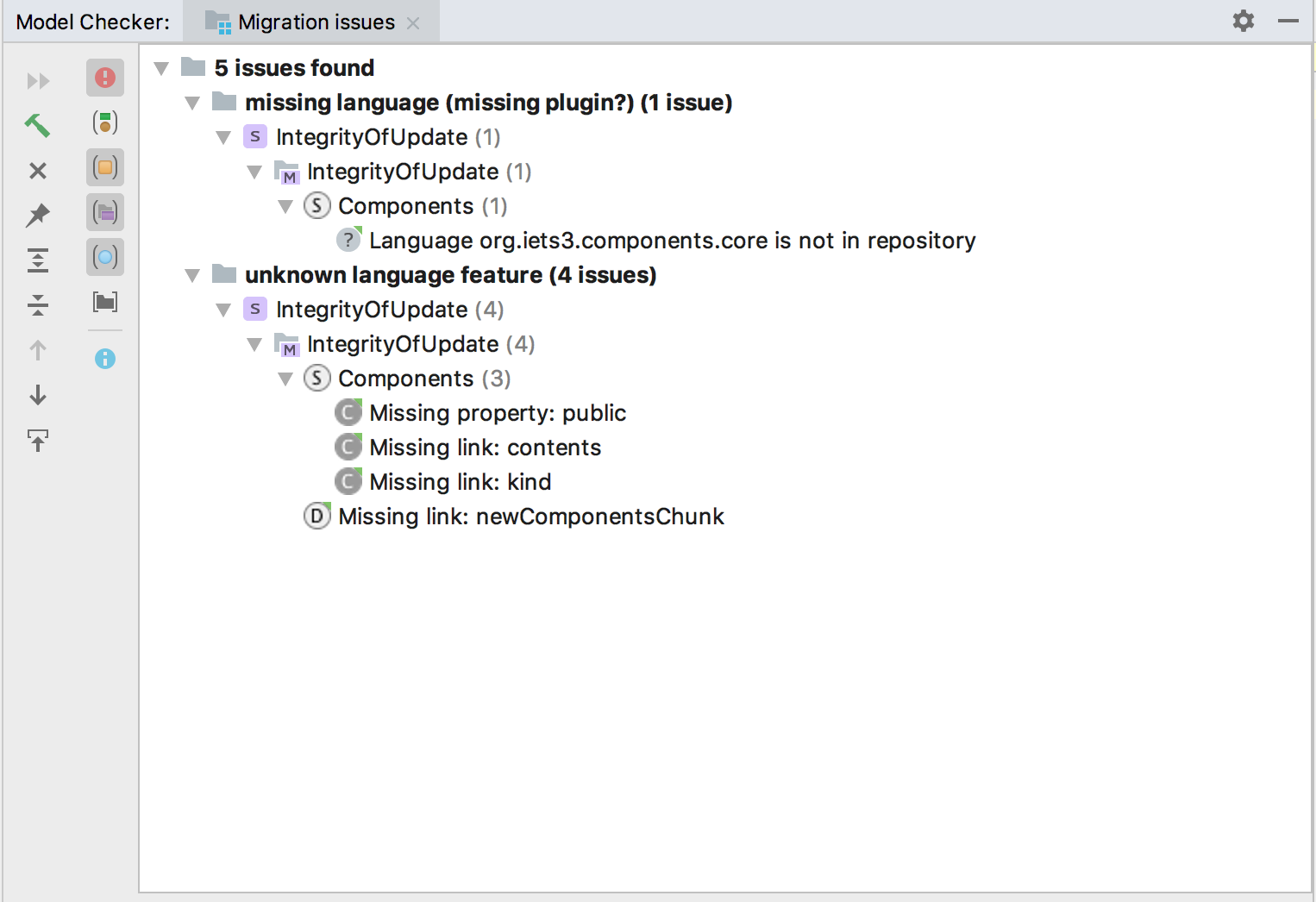Screen dimensions: 1316x902
Task: Select the Migration issues tab
Action: [x=316, y=22]
